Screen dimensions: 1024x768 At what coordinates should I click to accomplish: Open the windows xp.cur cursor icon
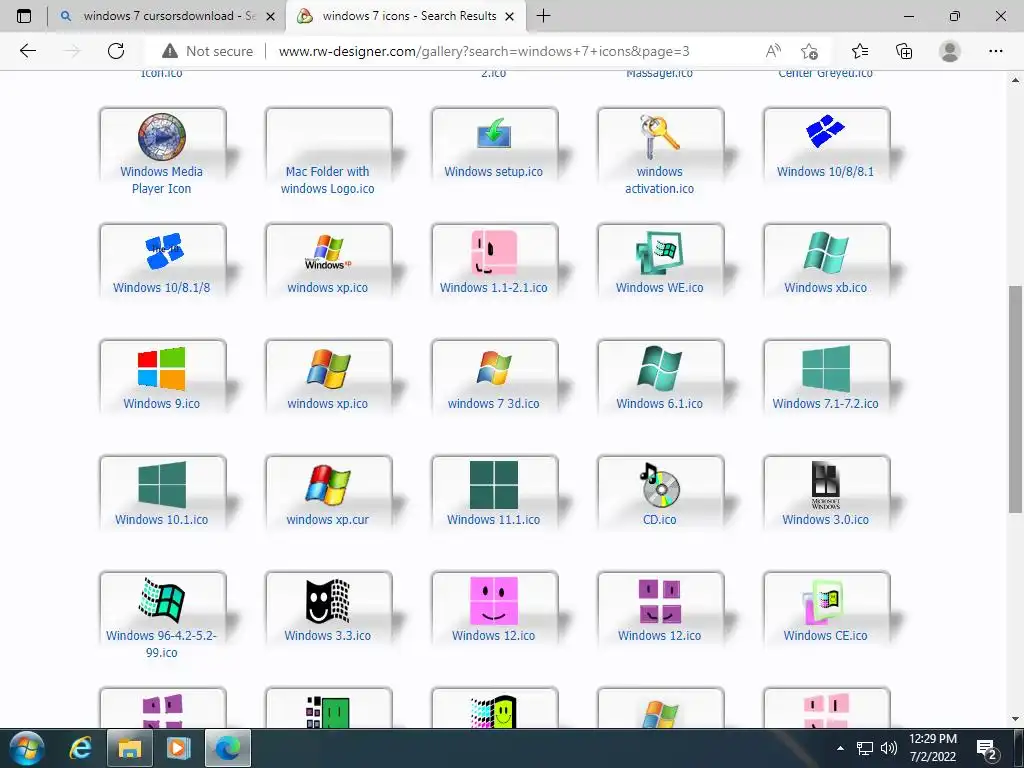click(x=328, y=485)
